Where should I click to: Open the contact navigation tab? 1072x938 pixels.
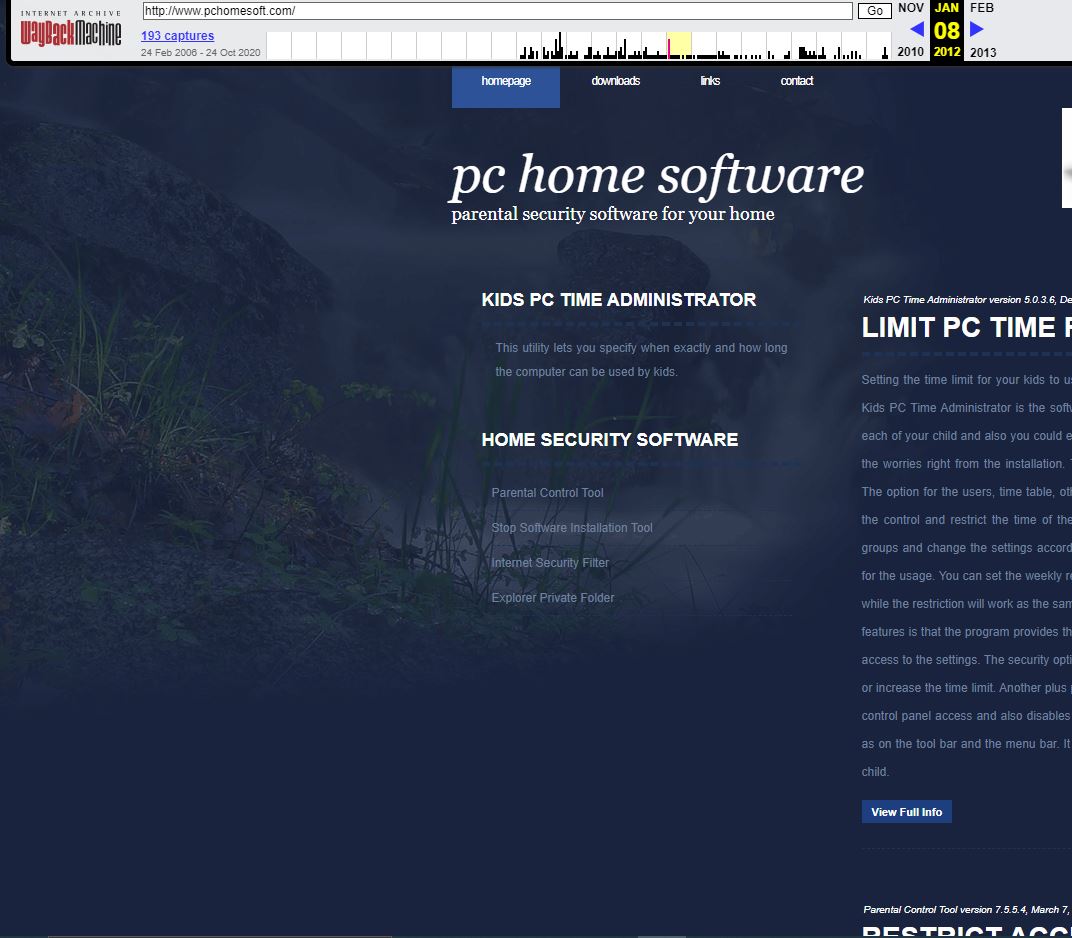(x=797, y=81)
